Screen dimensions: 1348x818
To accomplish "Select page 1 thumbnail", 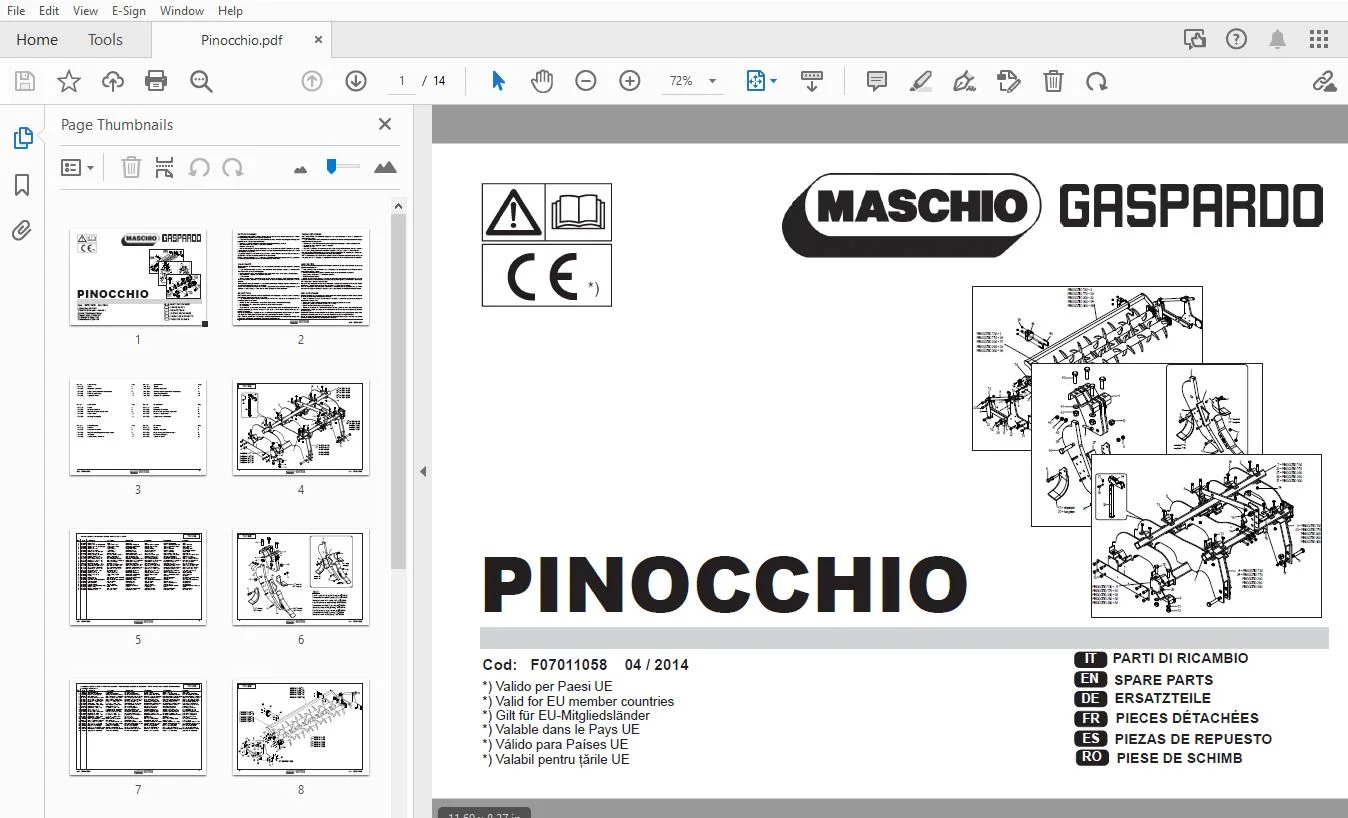I will click(138, 277).
